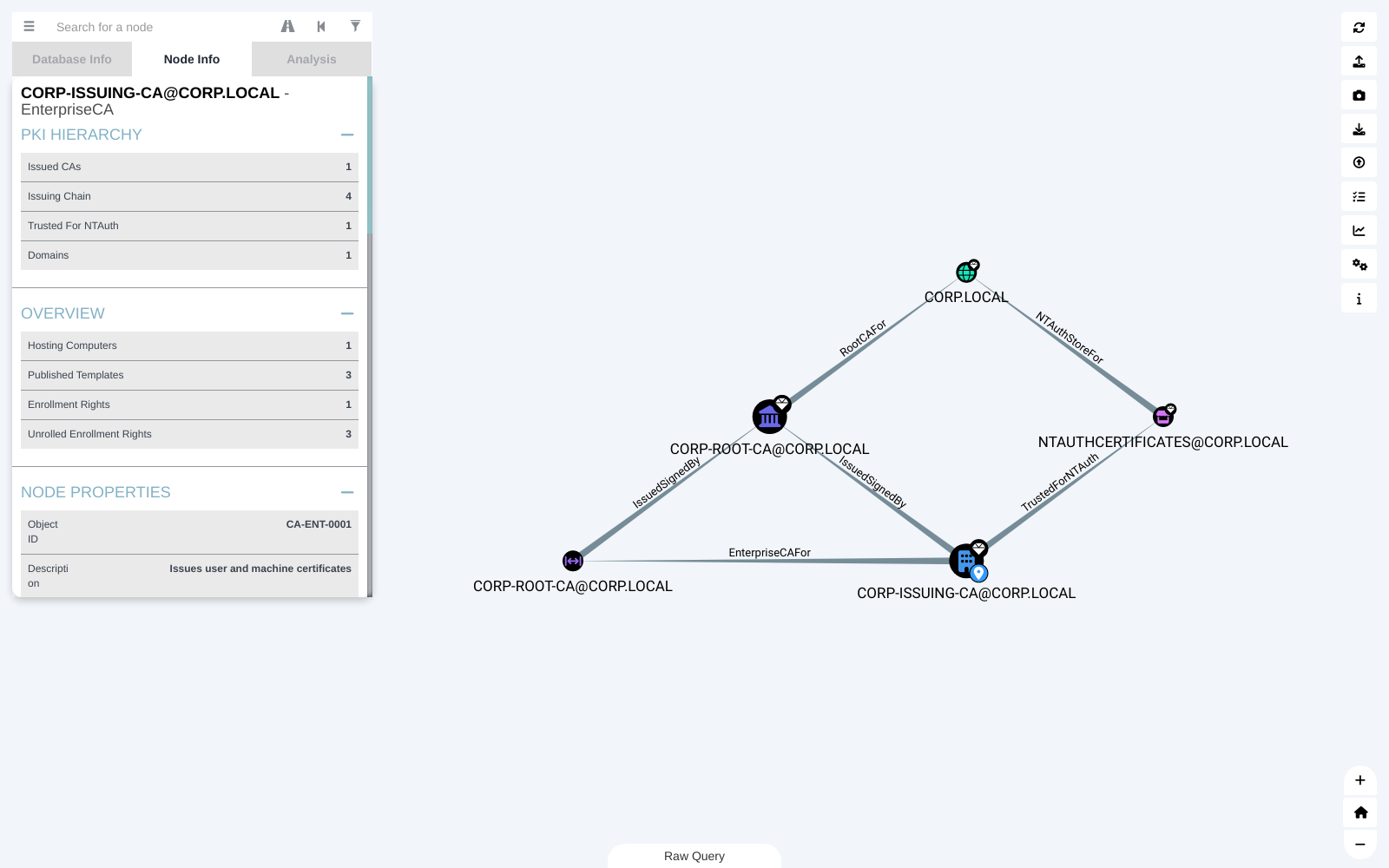Open the node list checklist icon
This screenshot has width=1389, height=868.
point(1359,196)
